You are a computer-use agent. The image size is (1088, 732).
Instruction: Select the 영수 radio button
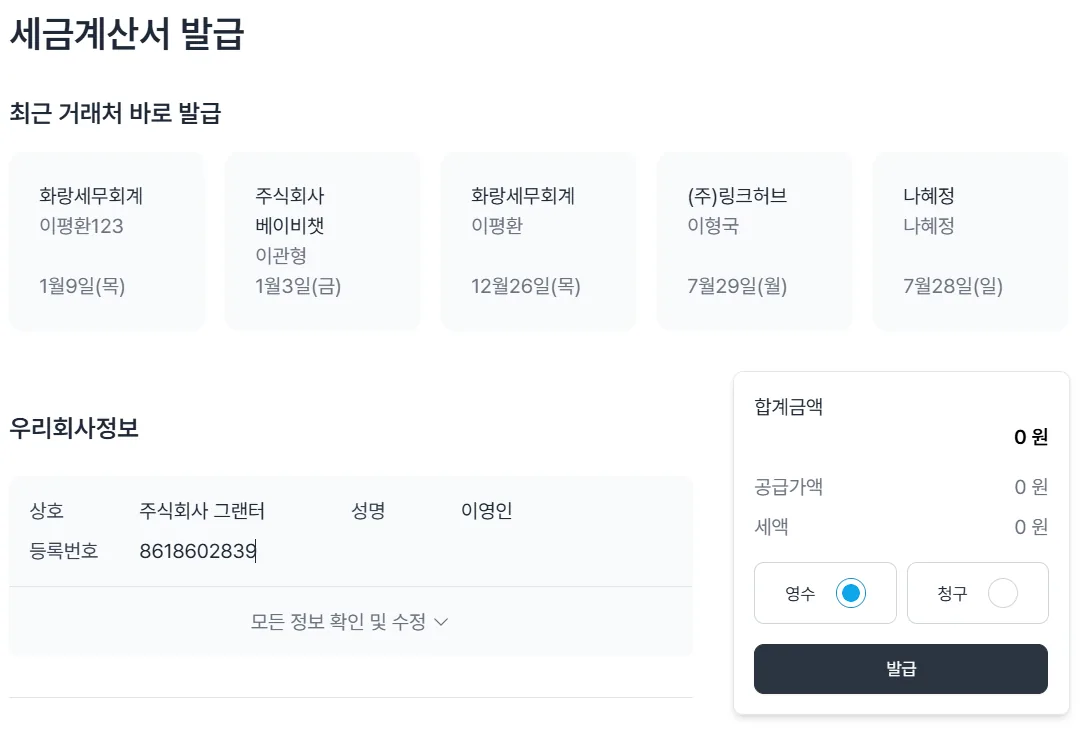point(851,593)
